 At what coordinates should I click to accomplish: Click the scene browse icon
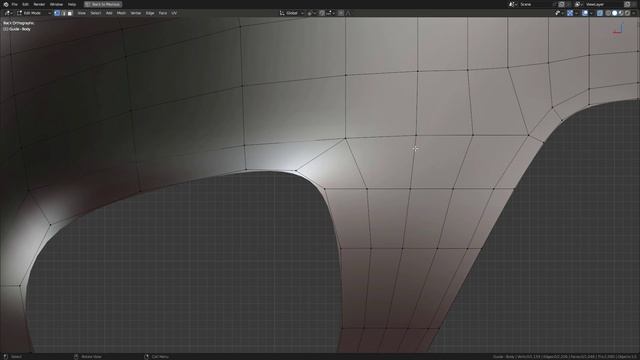click(513, 4)
